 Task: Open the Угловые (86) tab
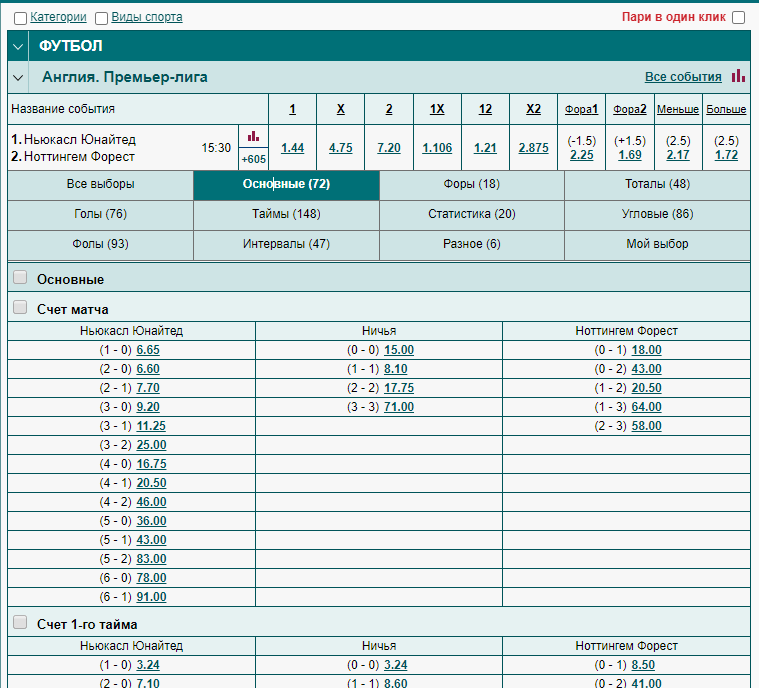tap(657, 214)
